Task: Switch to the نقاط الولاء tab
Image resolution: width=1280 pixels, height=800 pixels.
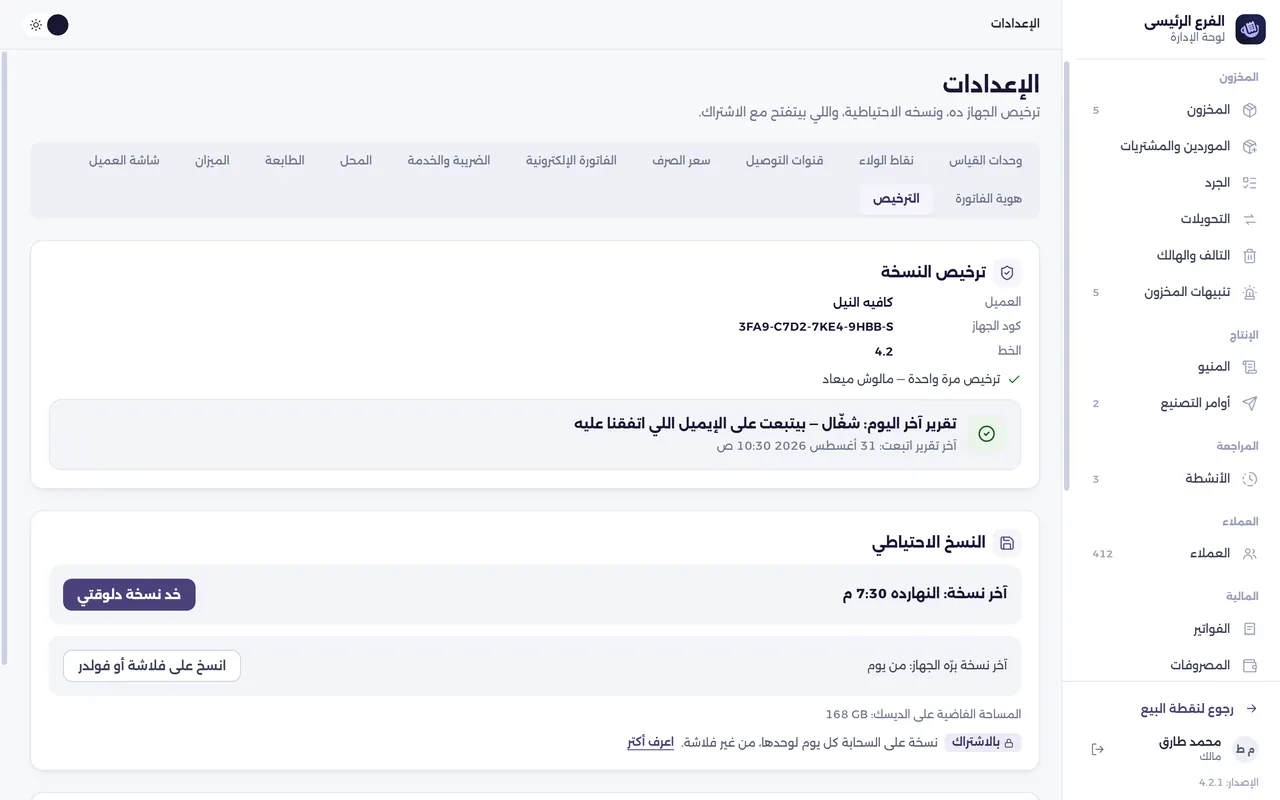Action: coord(885,161)
